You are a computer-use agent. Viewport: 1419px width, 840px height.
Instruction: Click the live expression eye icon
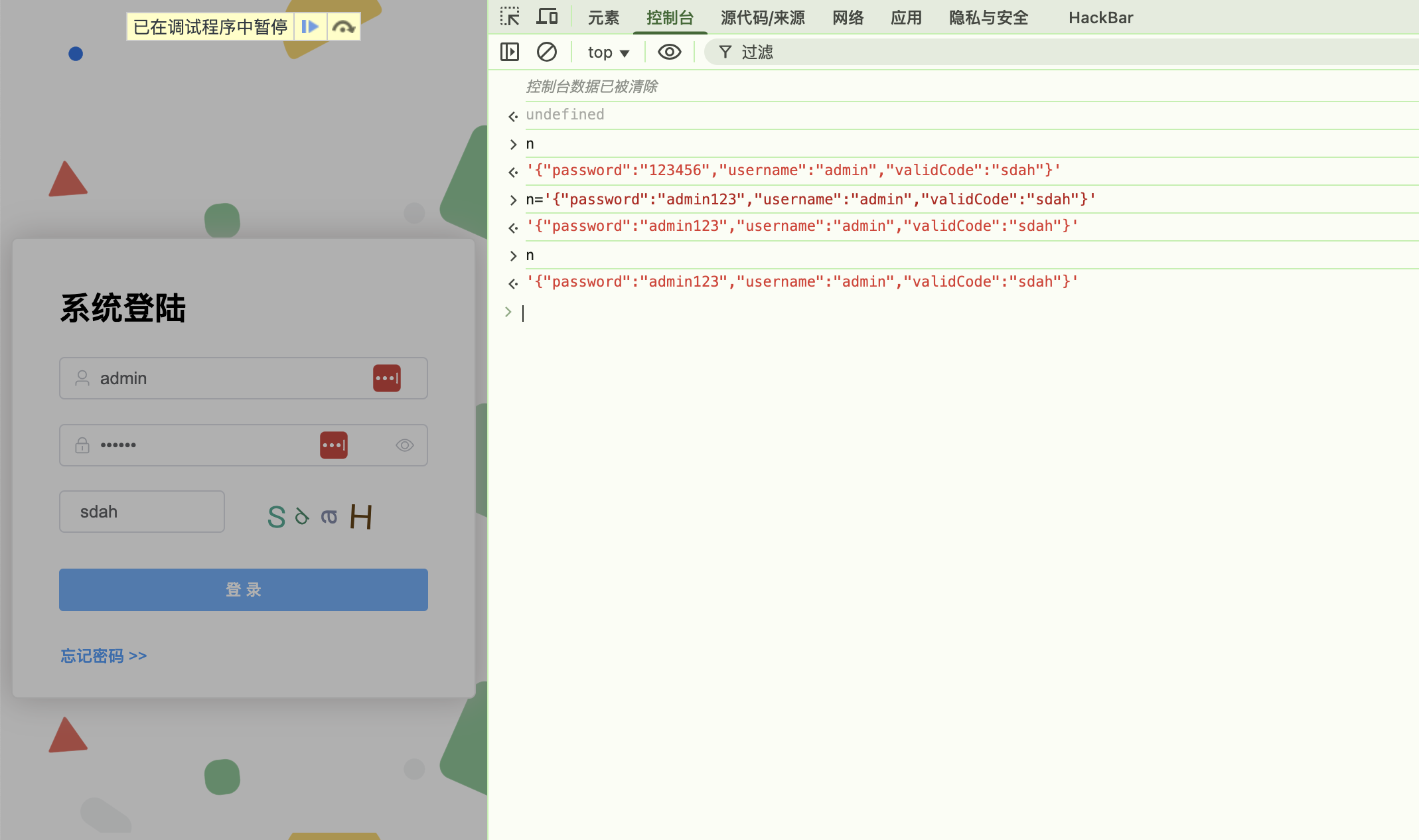point(669,52)
